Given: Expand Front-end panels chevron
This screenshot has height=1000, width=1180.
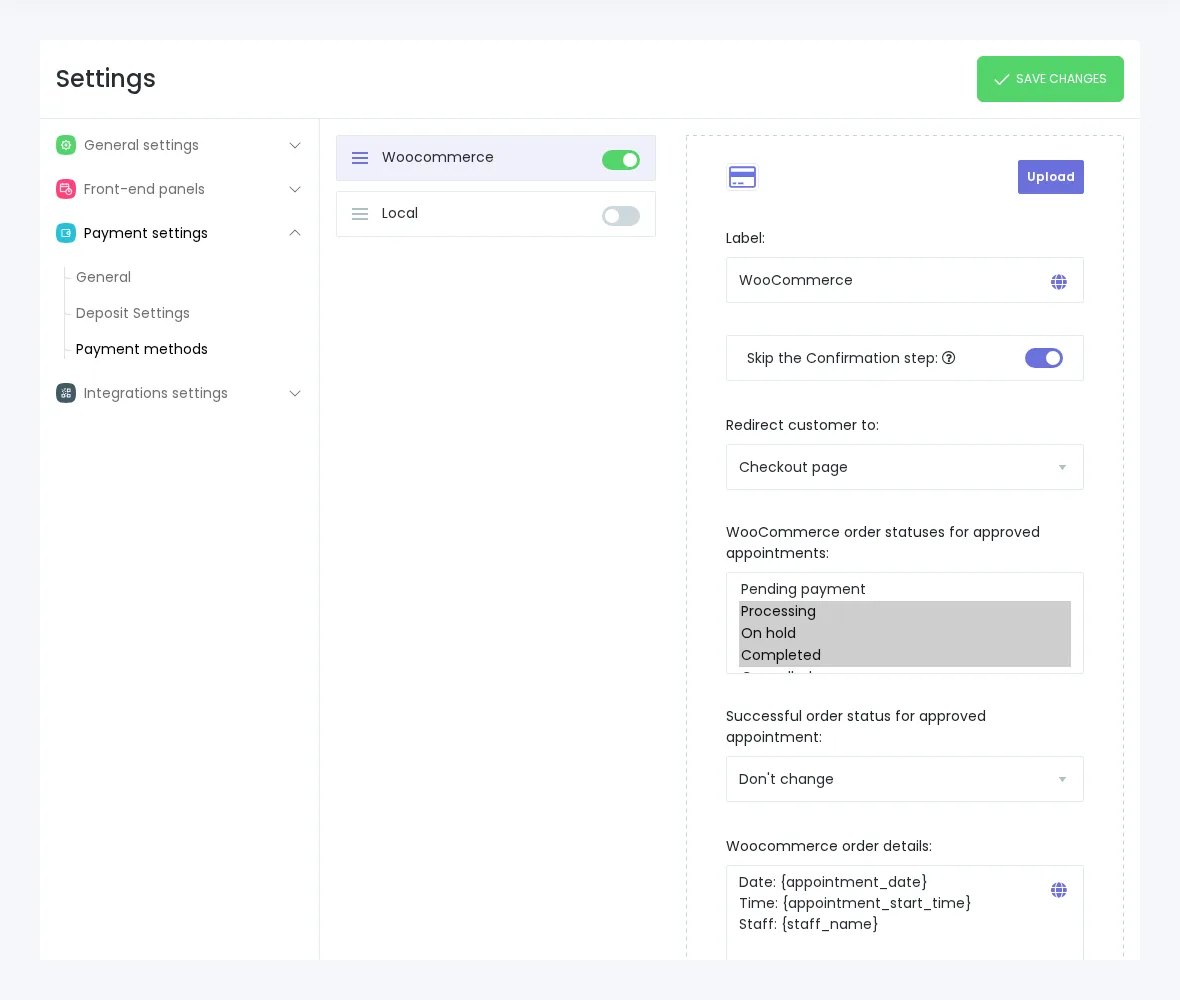Looking at the screenshot, I should coord(295,189).
